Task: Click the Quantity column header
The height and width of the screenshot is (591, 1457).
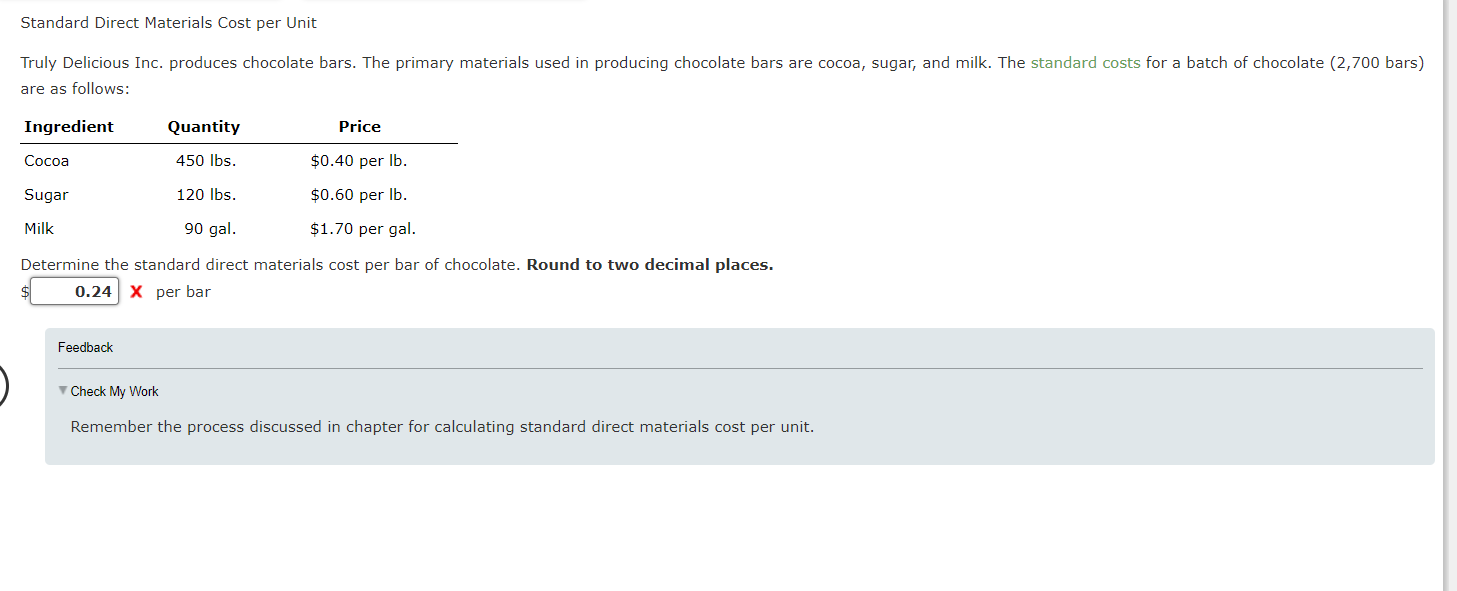Action: pyautogui.click(x=203, y=126)
